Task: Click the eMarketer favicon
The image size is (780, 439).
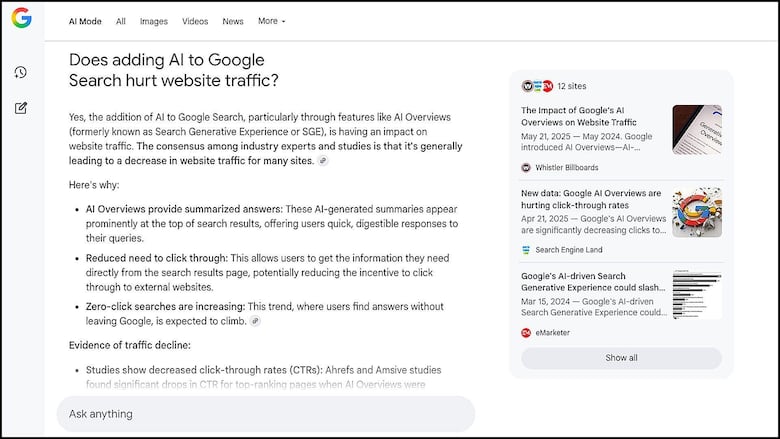Action: click(526, 333)
